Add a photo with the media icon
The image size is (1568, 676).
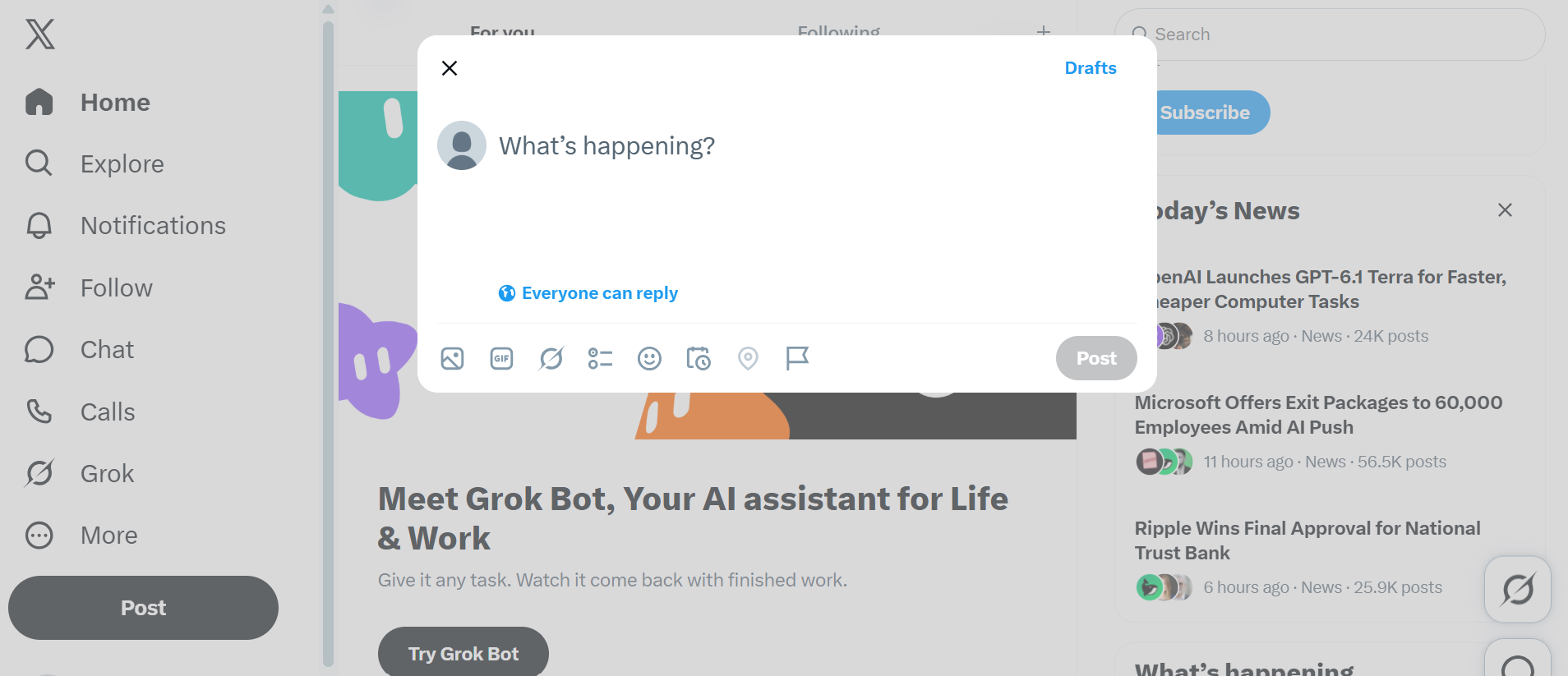pos(452,359)
